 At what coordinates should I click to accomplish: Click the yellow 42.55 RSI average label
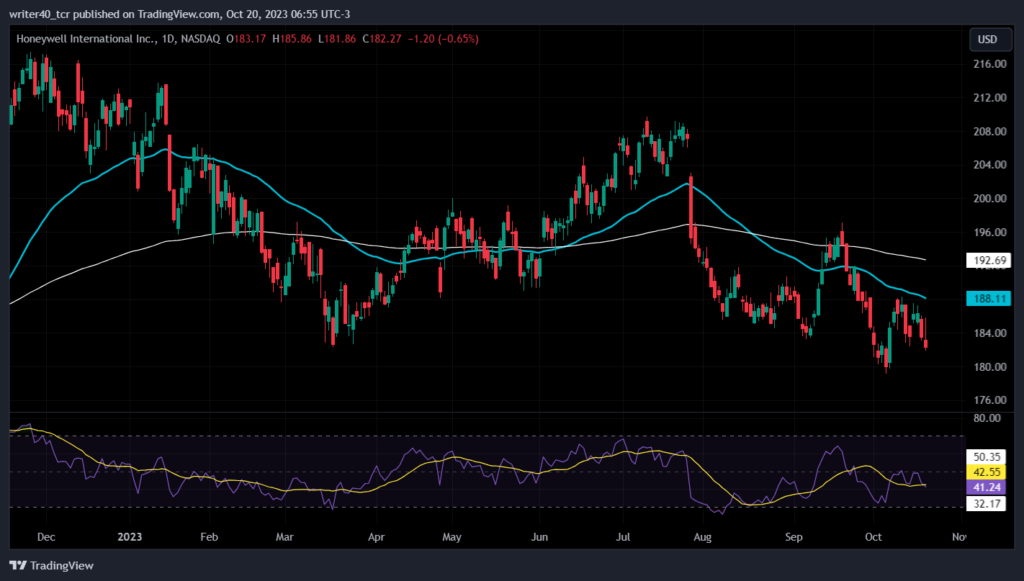click(x=985, y=472)
